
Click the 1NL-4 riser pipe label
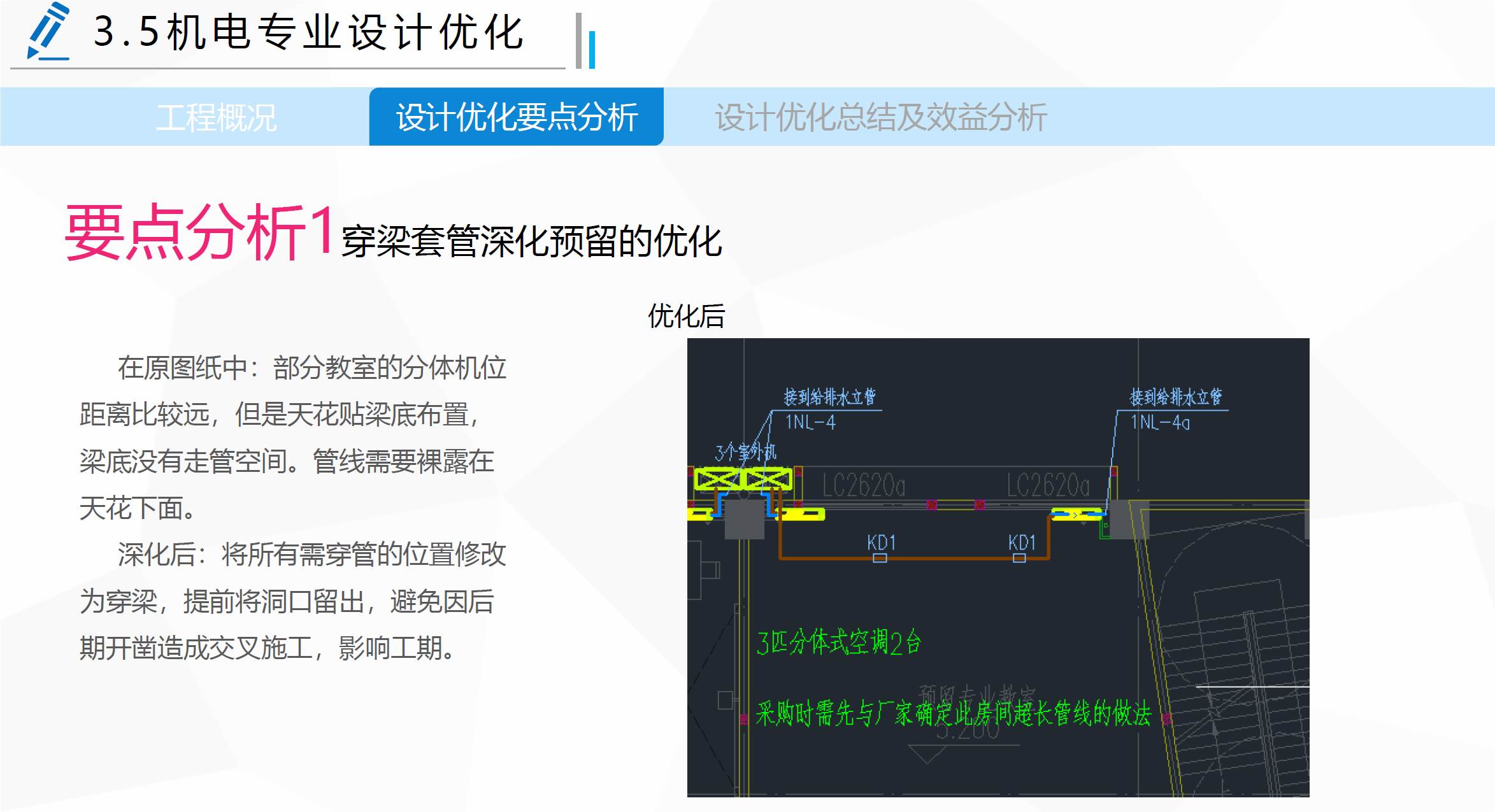(810, 422)
